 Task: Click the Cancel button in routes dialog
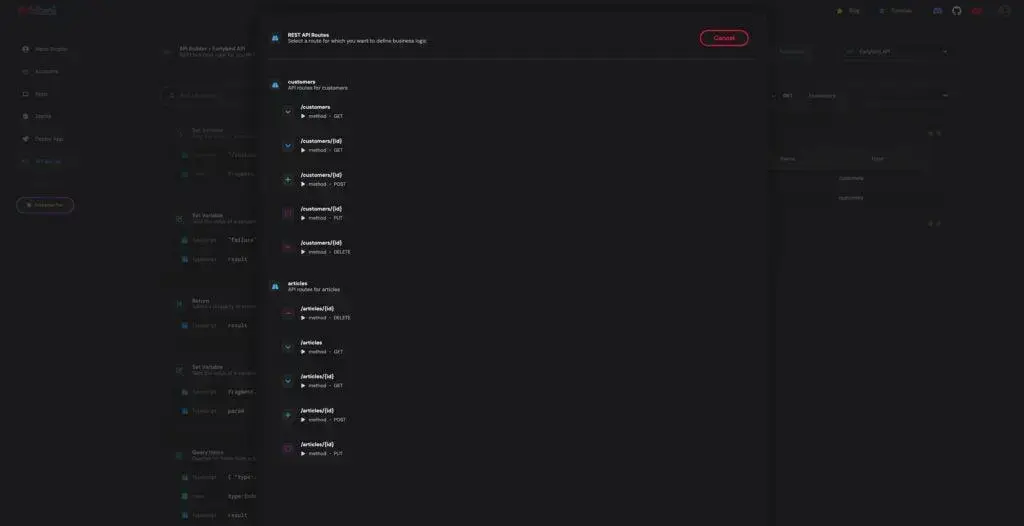pos(724,38)
